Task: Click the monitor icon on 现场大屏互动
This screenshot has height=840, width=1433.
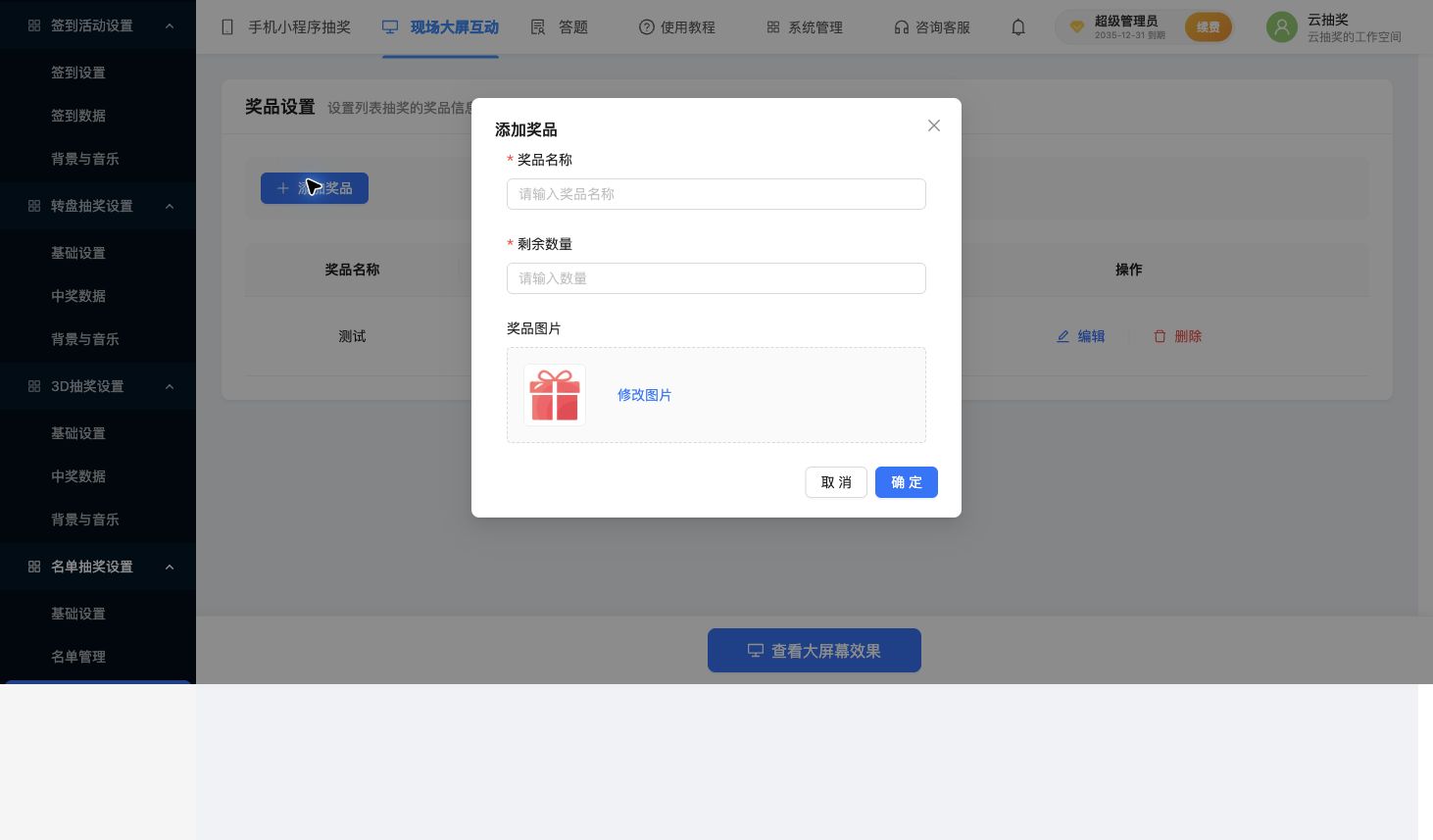Action: coord(390,27)
